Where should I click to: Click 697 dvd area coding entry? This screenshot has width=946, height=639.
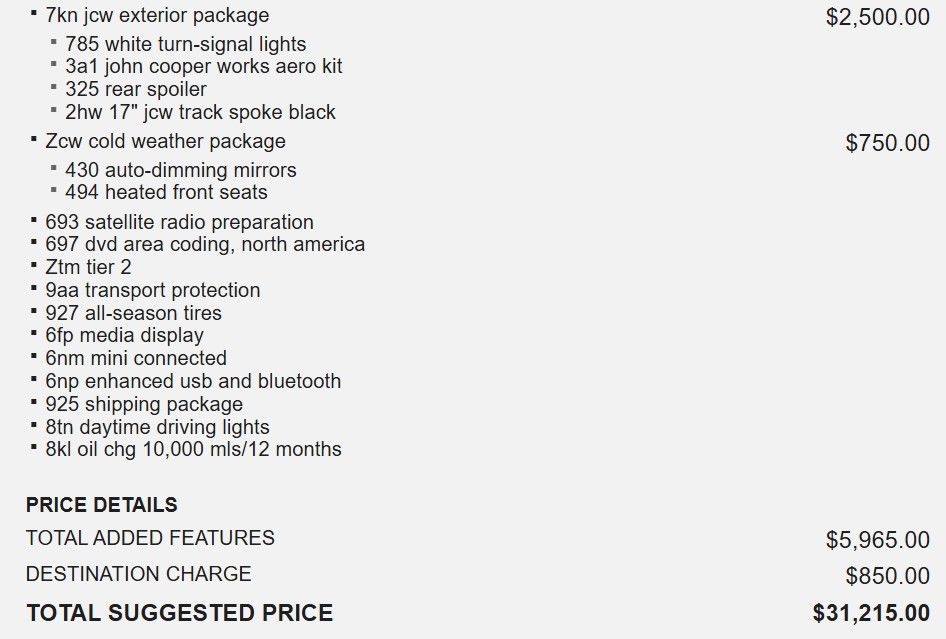[x=205, y=244]
